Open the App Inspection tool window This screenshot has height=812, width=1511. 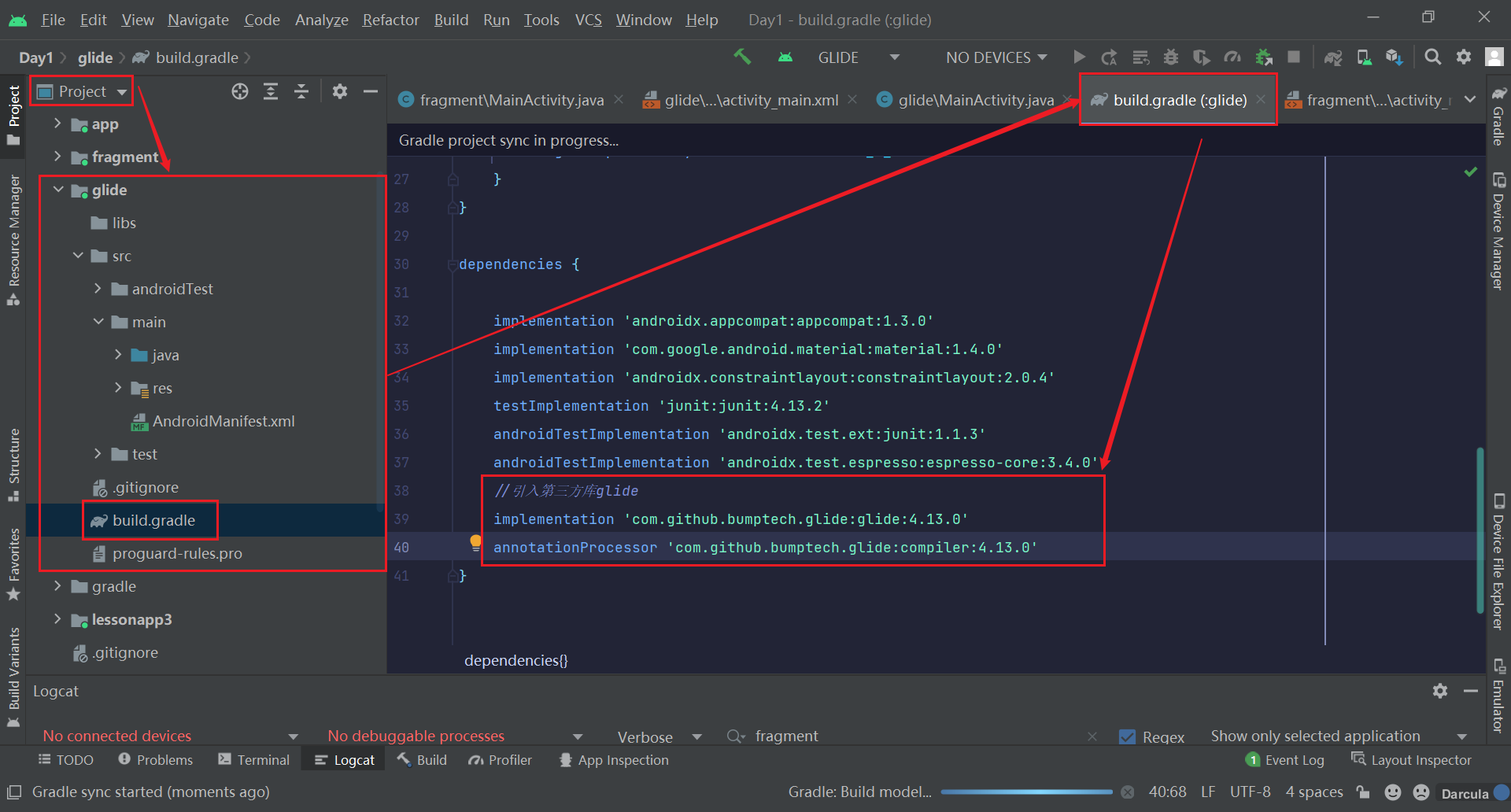click(x=614, y=760)
